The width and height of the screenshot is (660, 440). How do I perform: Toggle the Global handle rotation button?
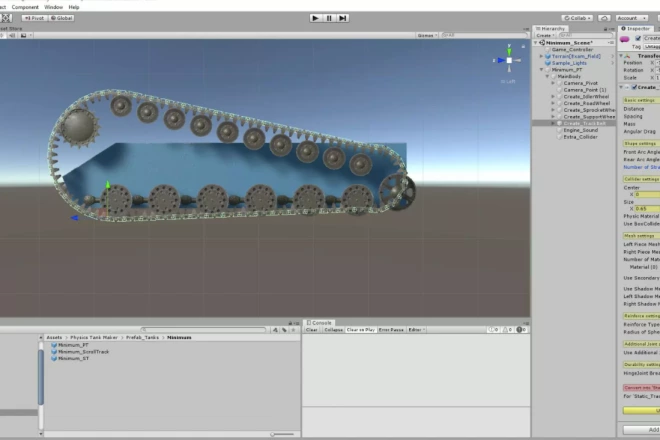pos(62,18)
